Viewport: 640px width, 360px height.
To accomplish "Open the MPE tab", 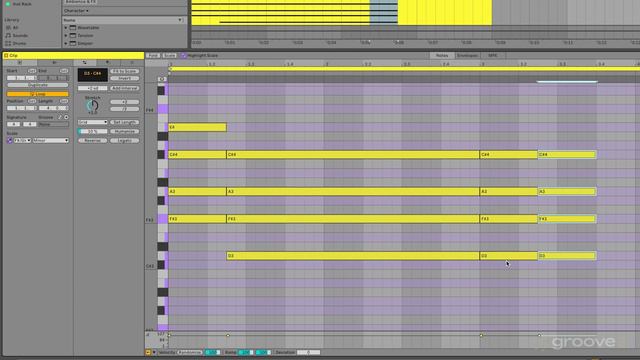I will point(493,56).
